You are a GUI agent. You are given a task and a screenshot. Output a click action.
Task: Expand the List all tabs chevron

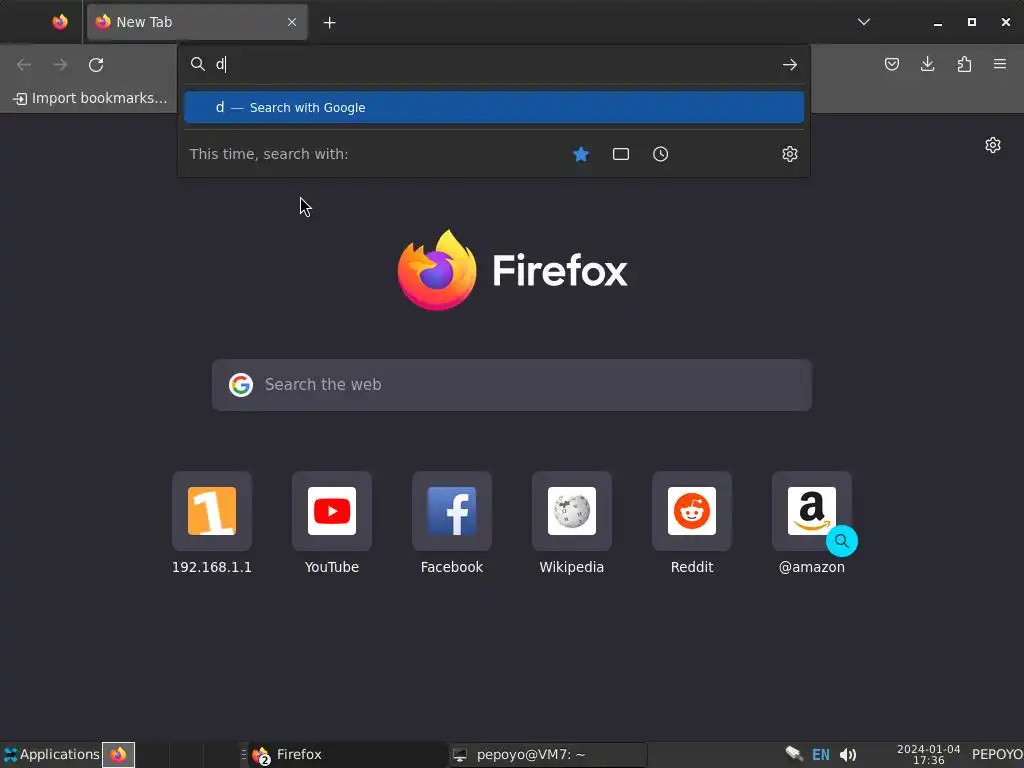tap(863, 22)
